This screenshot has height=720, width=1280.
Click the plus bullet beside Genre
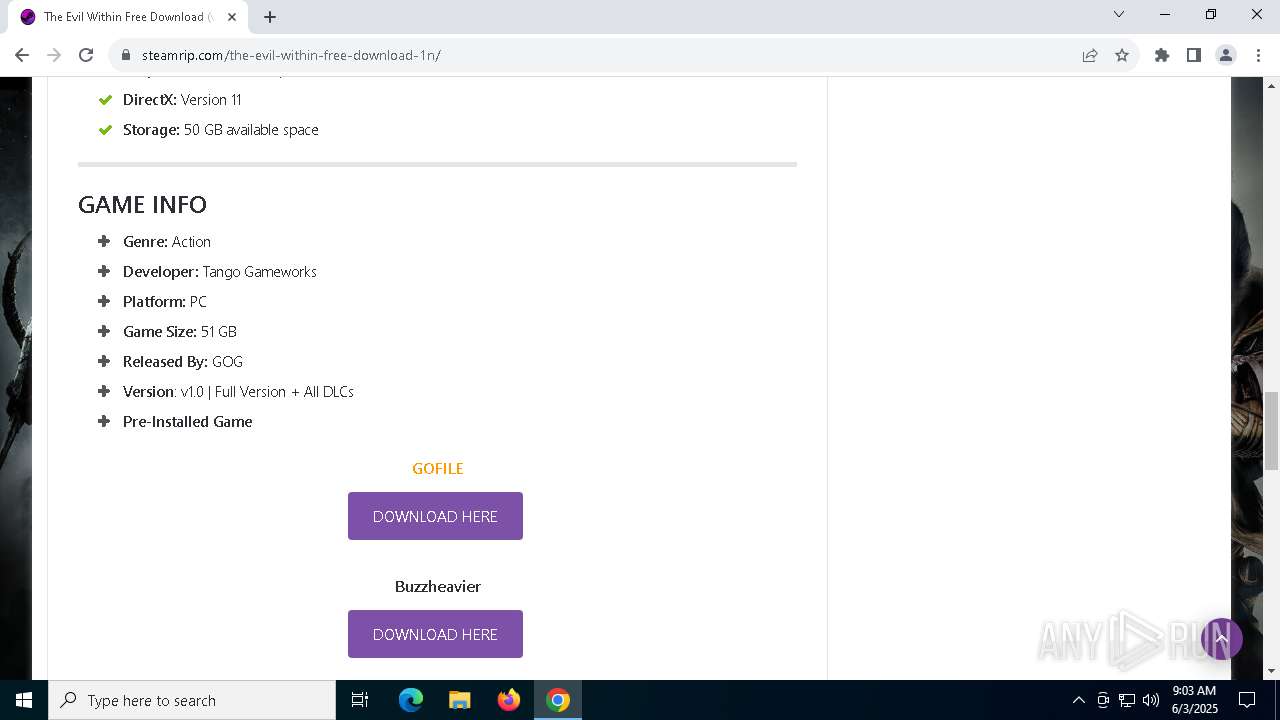pos(104,241)
